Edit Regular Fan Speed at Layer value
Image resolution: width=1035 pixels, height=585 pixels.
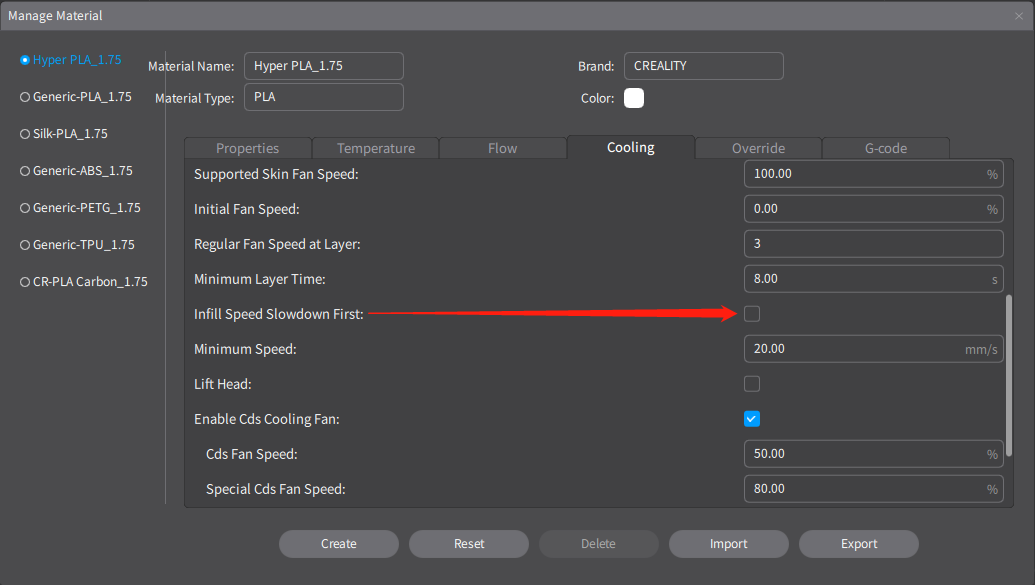pyautogui.click(x=873, y=244)
